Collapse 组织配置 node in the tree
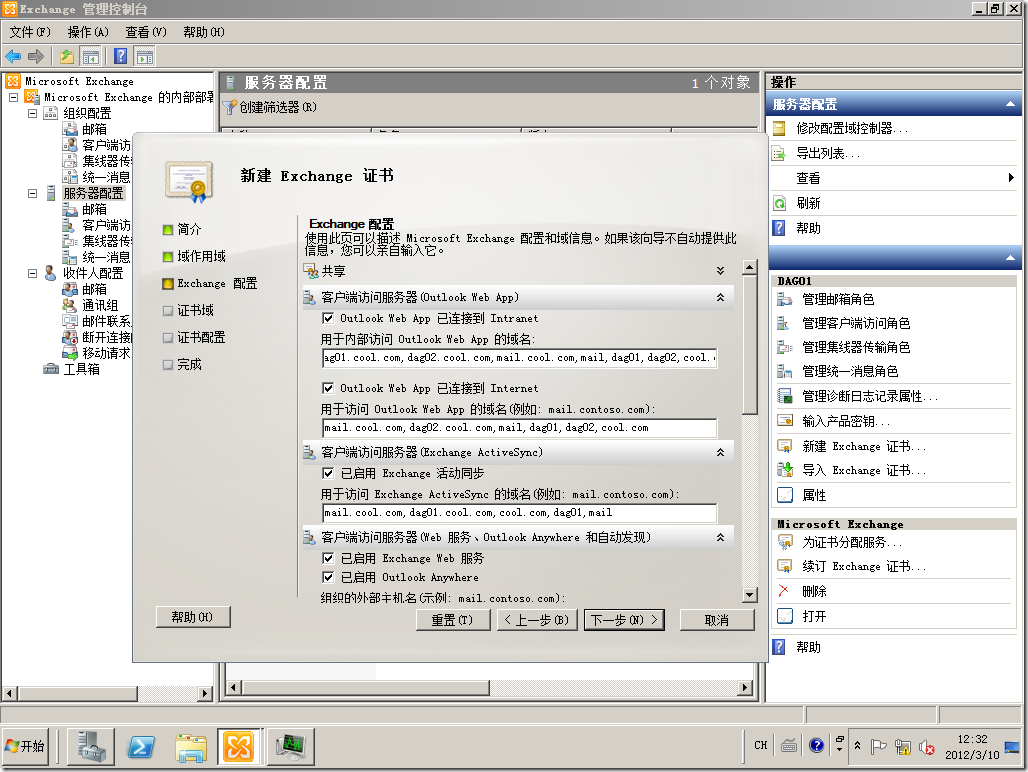This screenshot has width=1028, height=772. click(33, 113)
